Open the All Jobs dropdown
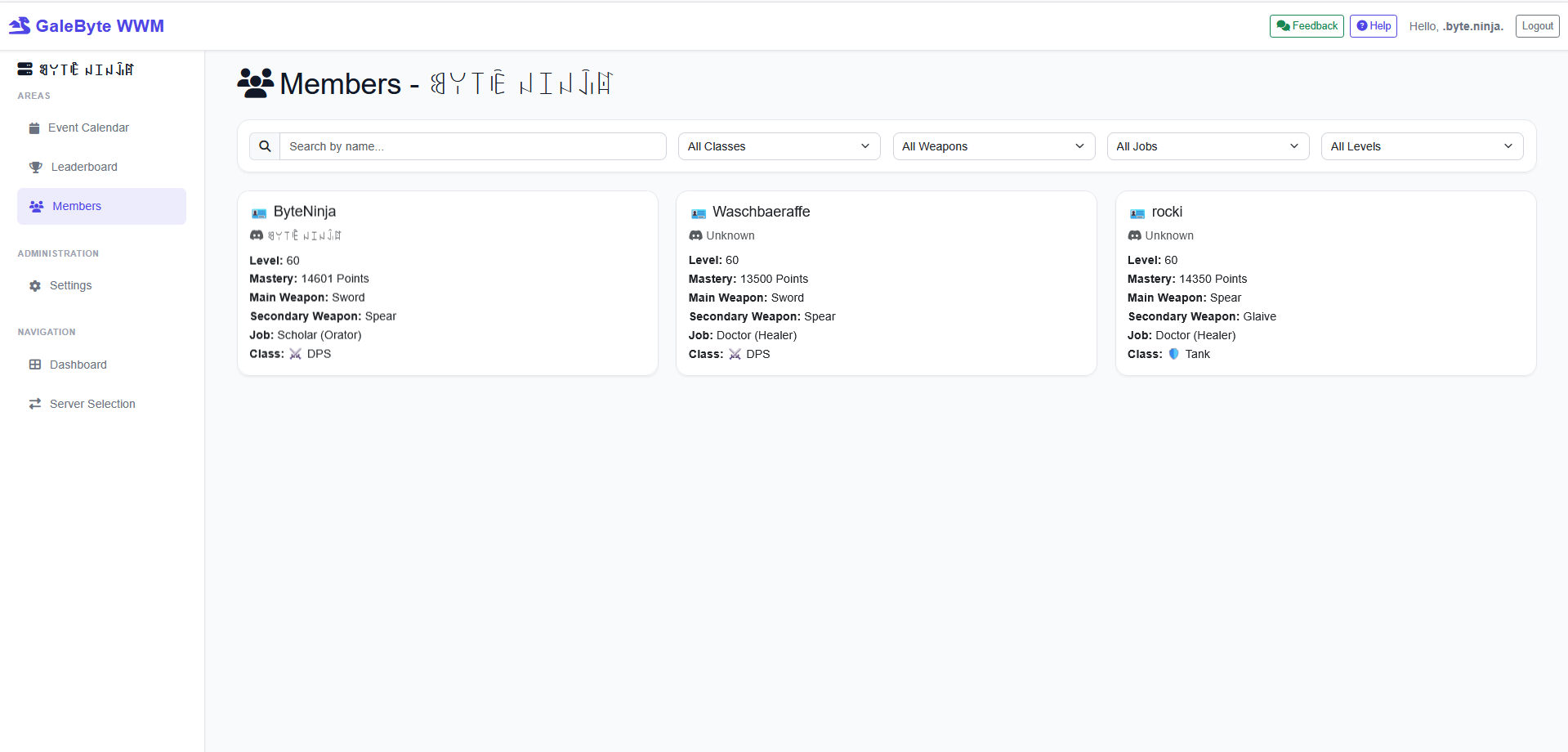Image resolution: width=1568 pixels, height=752 pixels. [1207, 146]
